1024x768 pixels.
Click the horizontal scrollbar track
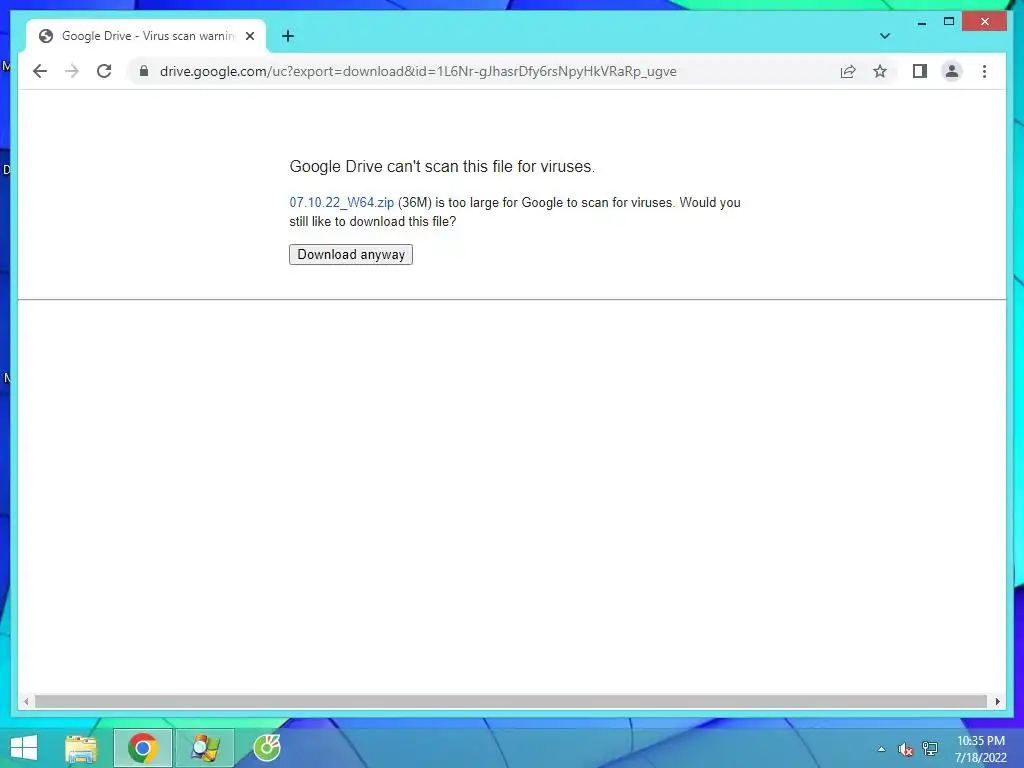click(x=511, y=701)
